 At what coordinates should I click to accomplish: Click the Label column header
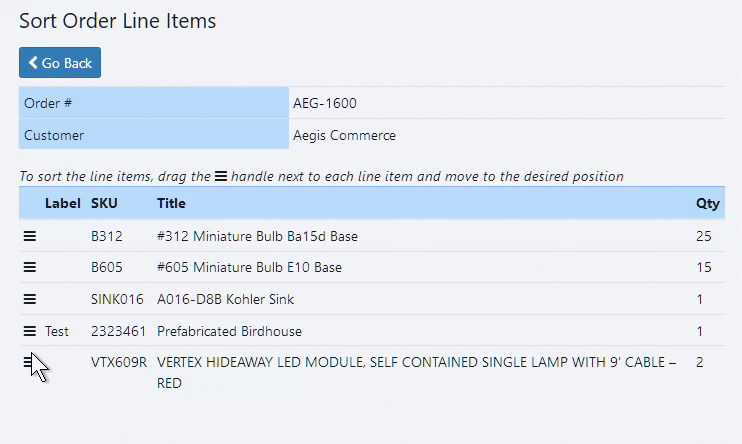[x=62, y=203]
